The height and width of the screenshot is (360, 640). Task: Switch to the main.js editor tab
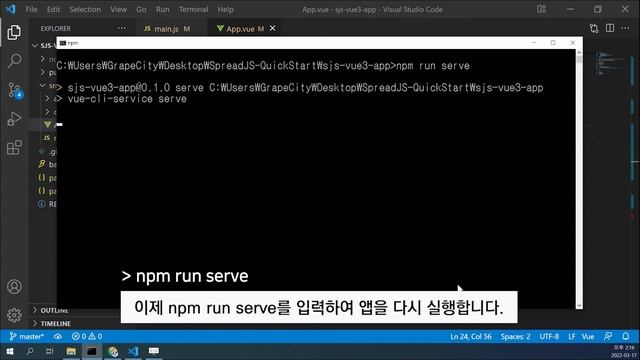click(167, 29)
